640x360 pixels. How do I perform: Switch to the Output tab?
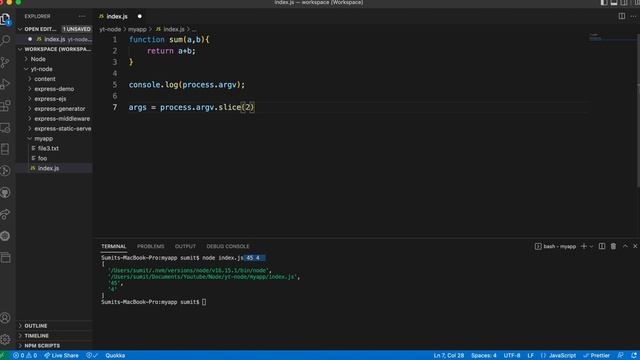pos(185,246)
